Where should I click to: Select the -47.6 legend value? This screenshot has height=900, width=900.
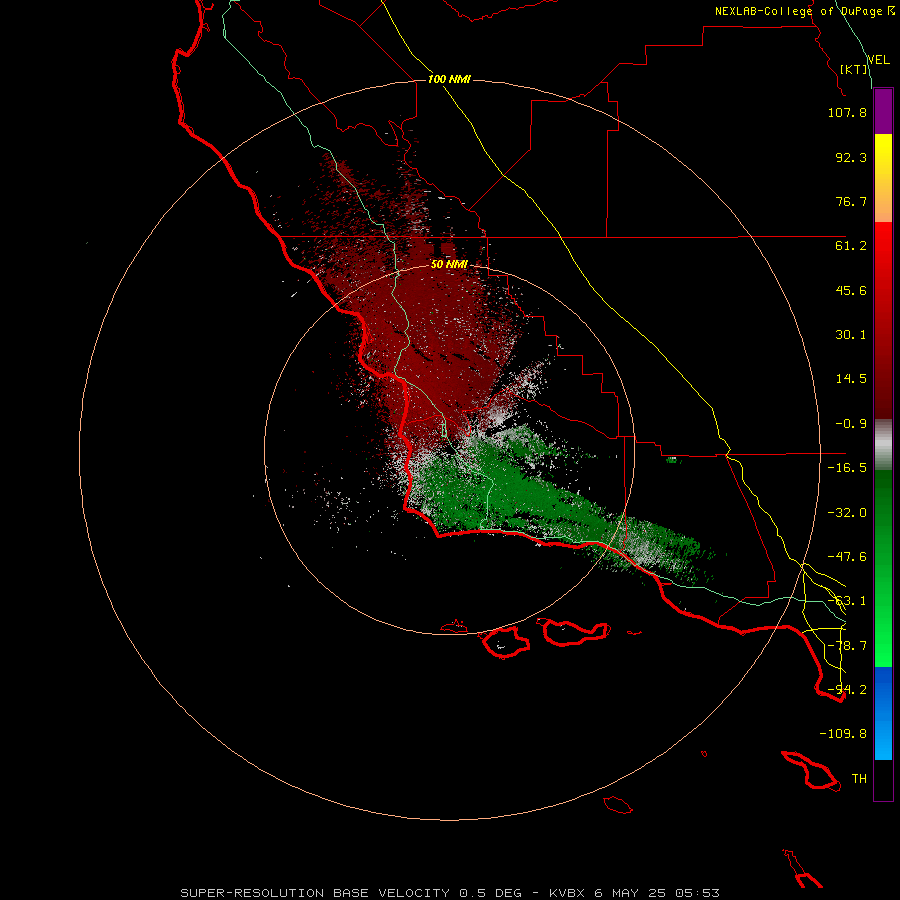[x=847, y=557]
